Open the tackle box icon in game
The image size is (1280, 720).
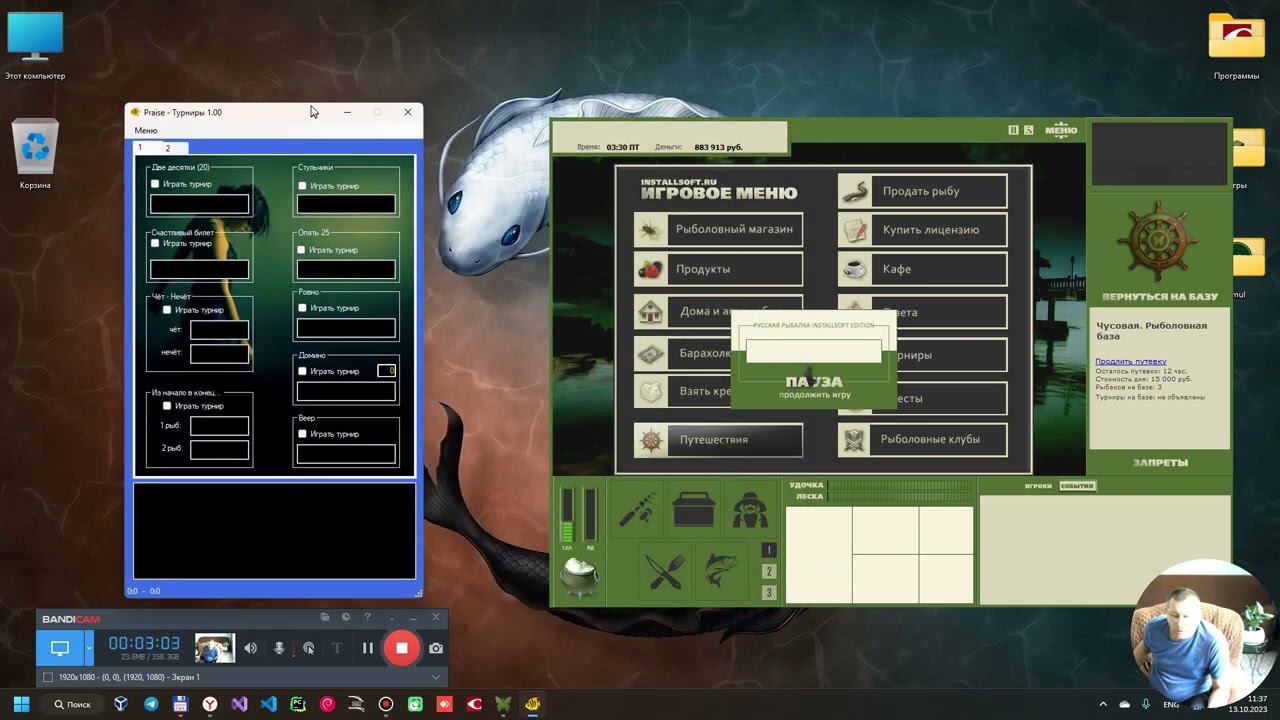point(694,508)
